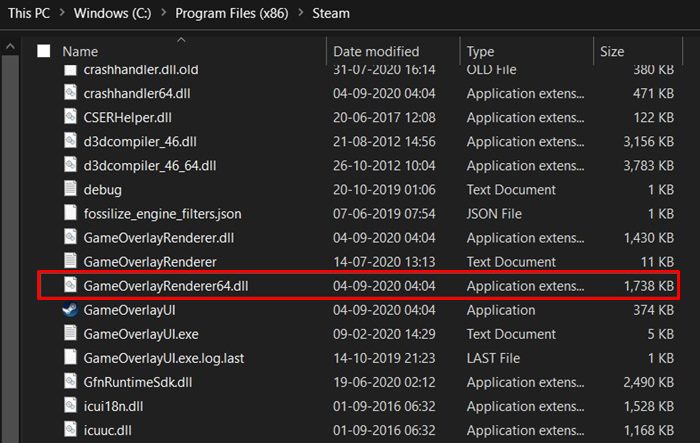Select the d3dcompiler_46.dll file icon

coord(70,141)
